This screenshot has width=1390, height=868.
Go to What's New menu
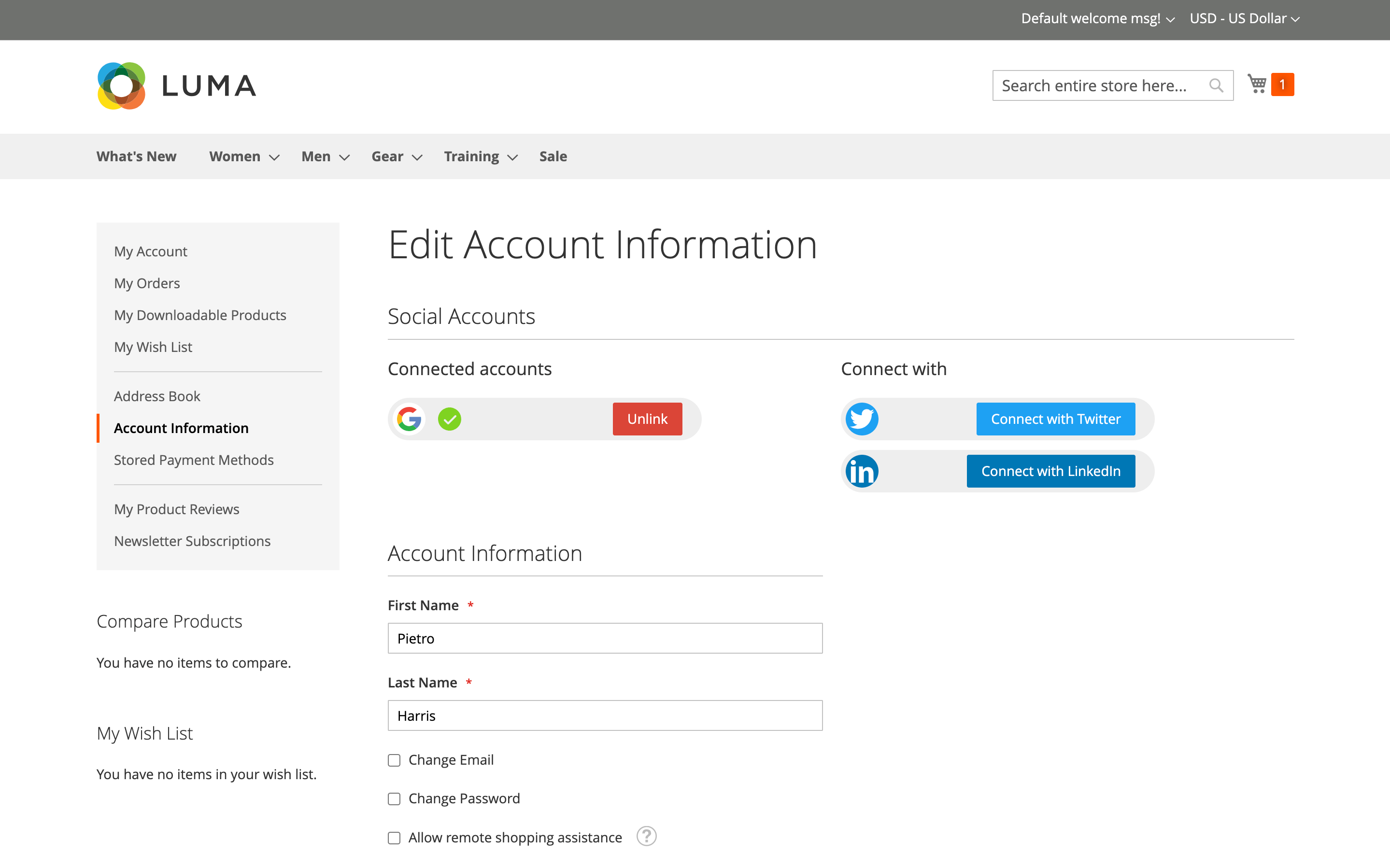(136, 156)
